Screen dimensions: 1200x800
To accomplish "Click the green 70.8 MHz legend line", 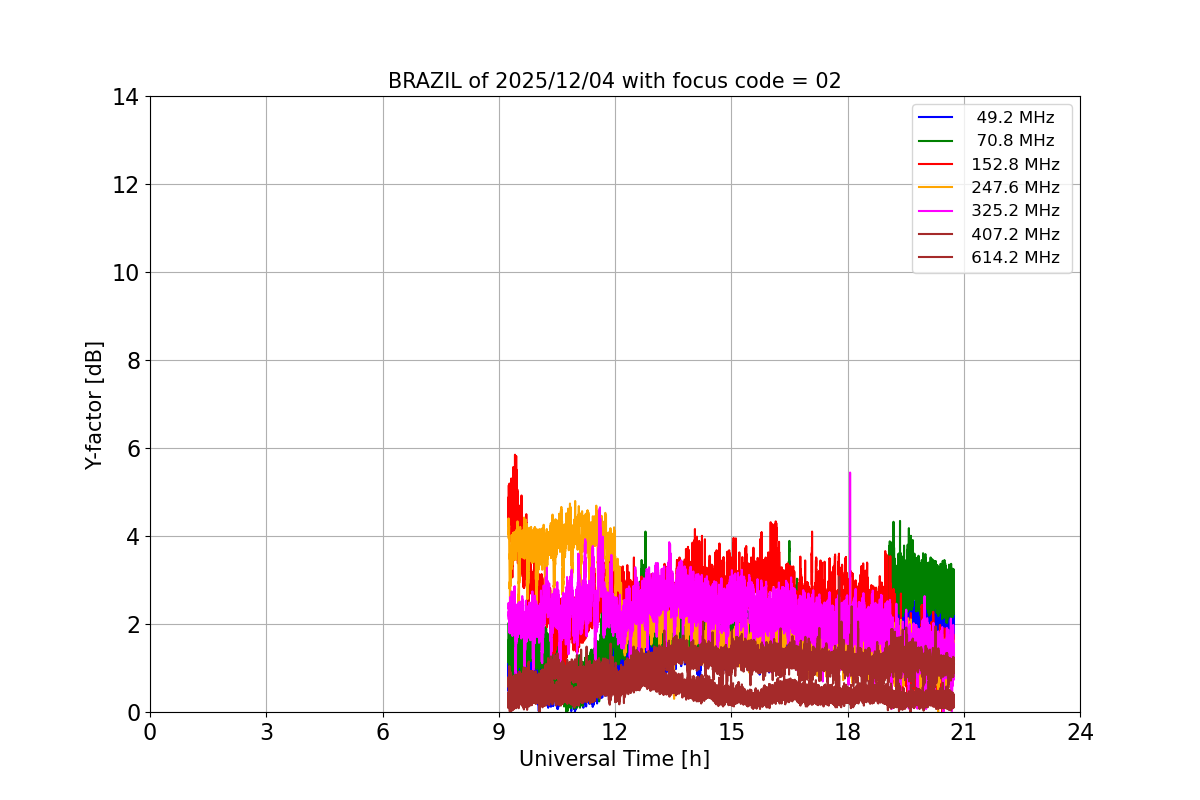I will tap(936, 141).
